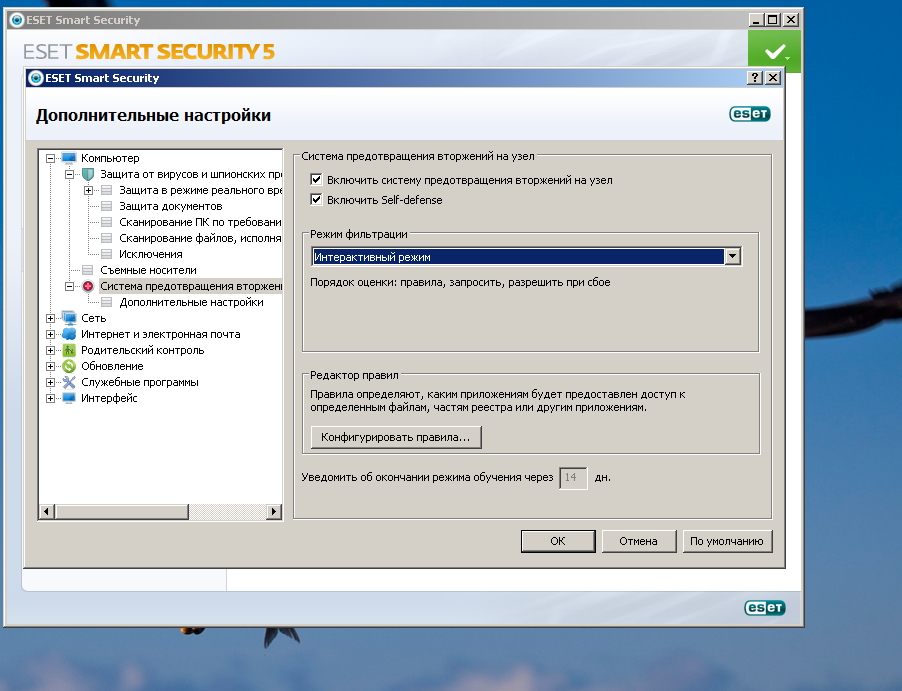Click the page icon beside Сканирование ПК по требованию
Viewport: 902px width, 691px height.
106,222
